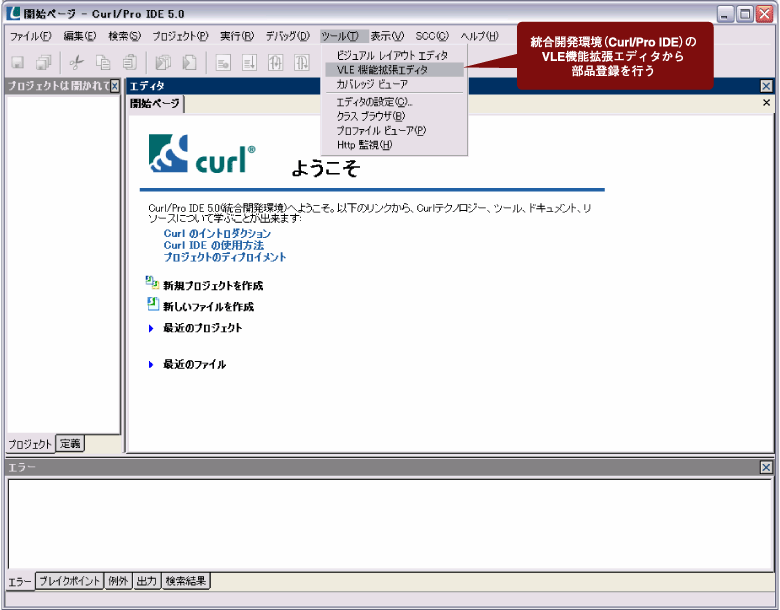Viewport: 780px width, 610px height.
Task: Click the Paste clipboard icon
Action: click(x=130, y=62)
